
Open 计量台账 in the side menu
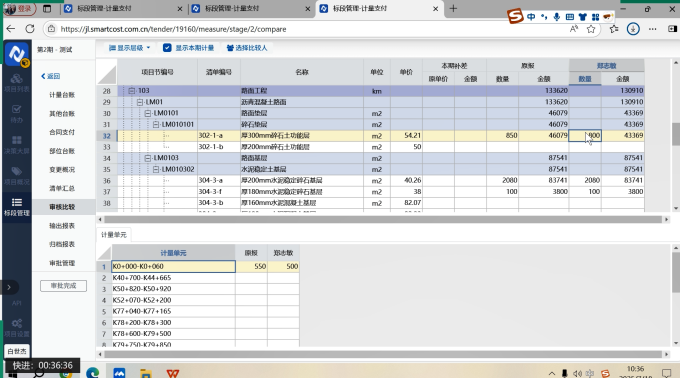pos(62,95)
